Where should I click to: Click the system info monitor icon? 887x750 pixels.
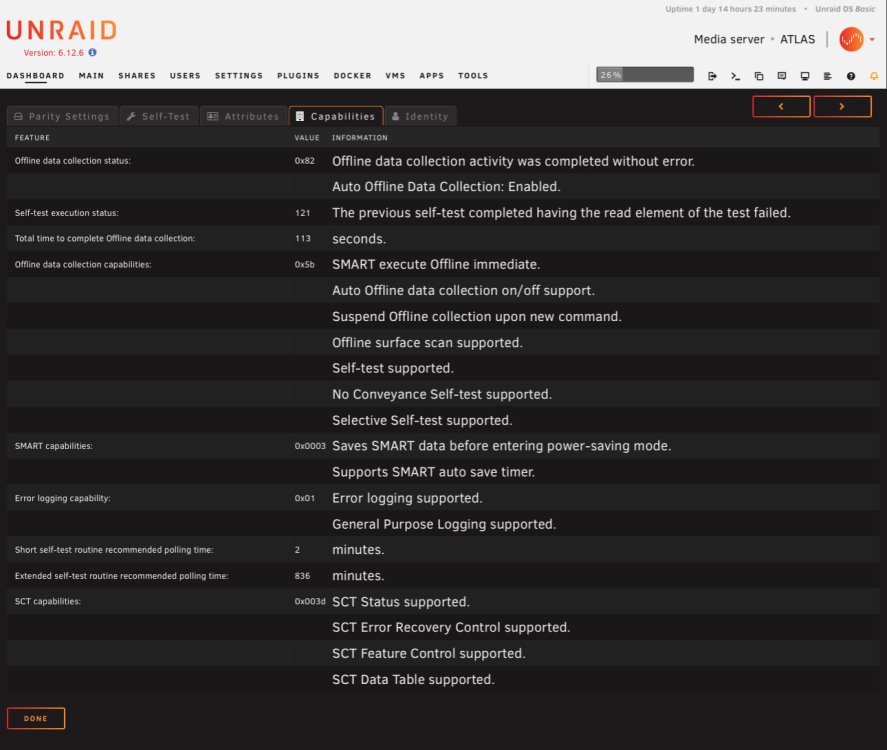click(x=804, y=76)
